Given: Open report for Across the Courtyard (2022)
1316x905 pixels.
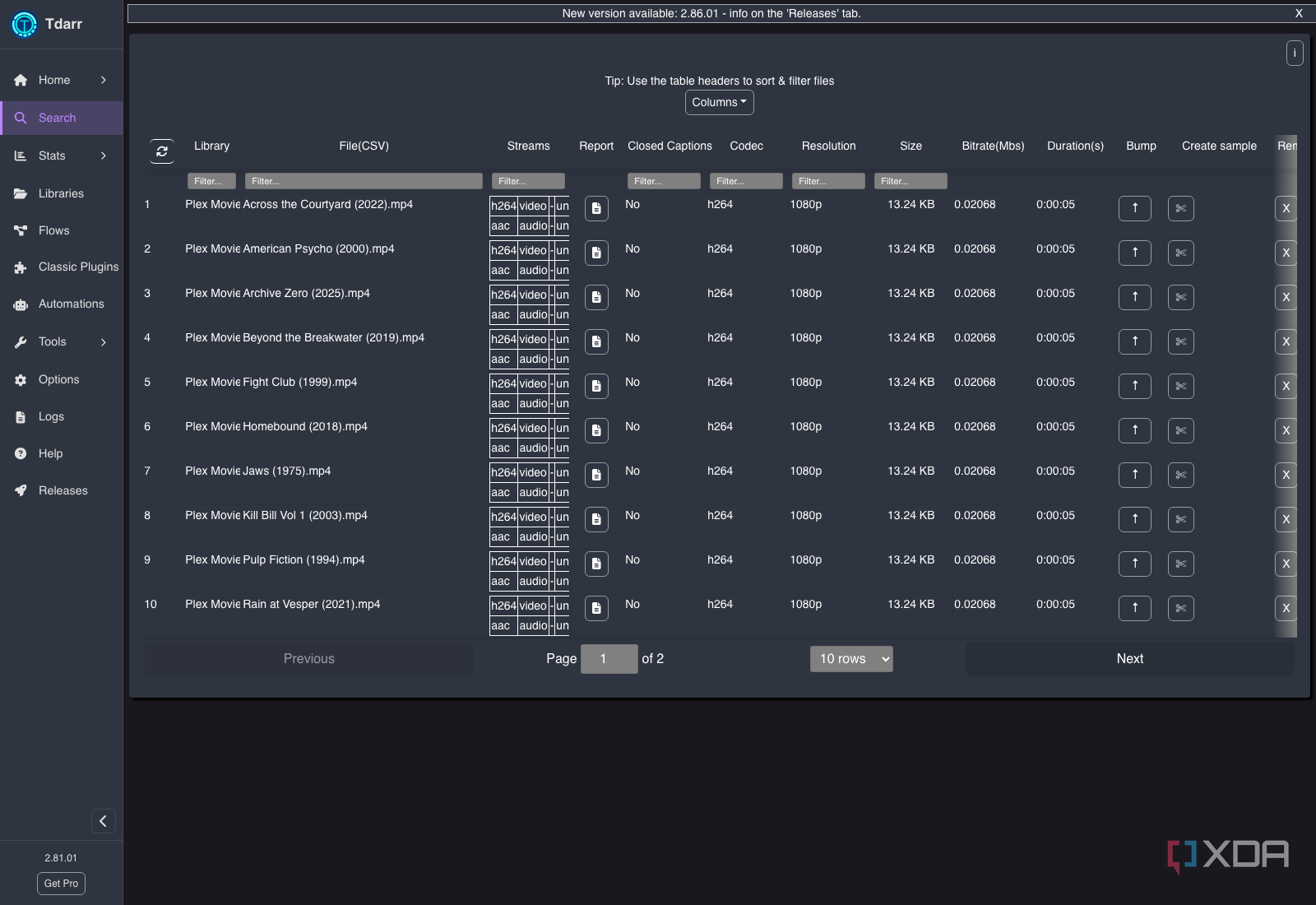Looking at the screenshot, I should point(596,208).
